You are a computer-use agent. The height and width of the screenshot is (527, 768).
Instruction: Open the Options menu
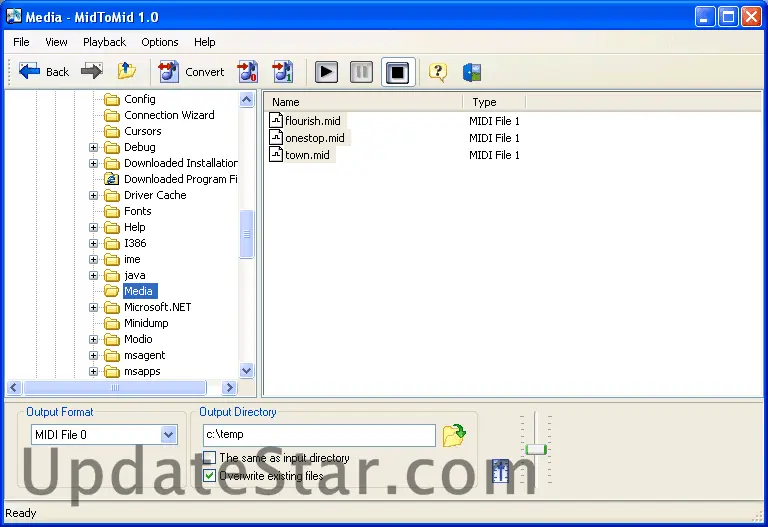click(x=160, y=42)
